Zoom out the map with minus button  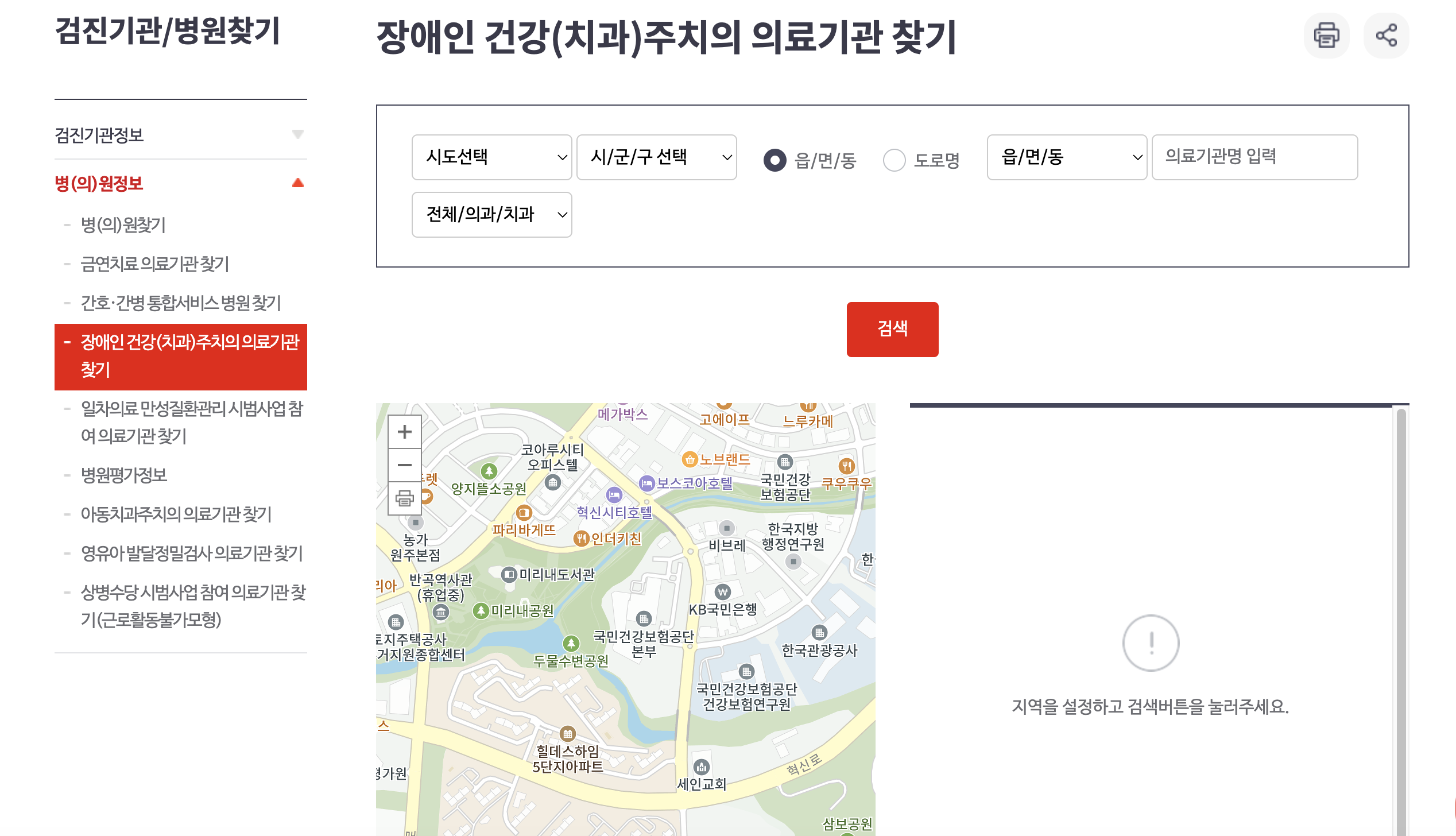tap(405, 465)
